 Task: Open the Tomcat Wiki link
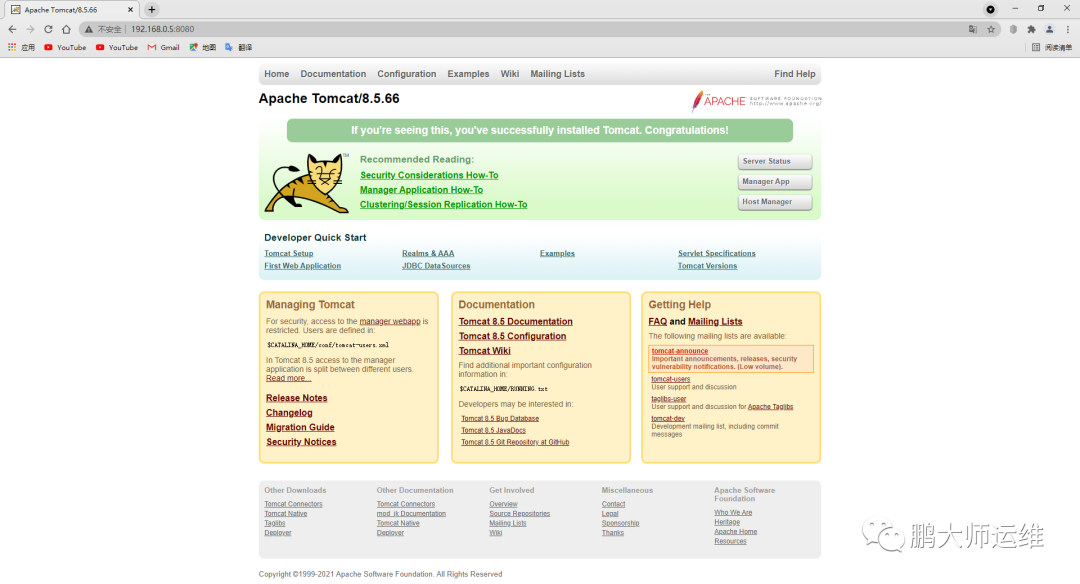(x=485, y=351)
